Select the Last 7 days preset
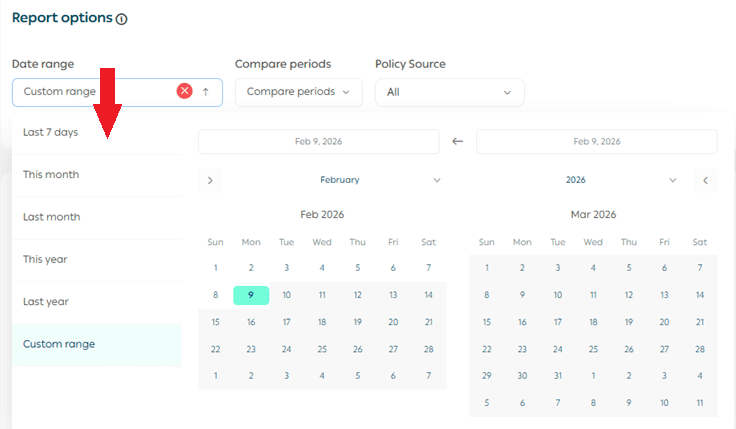736x429 pixels. (x=51, y=133)
